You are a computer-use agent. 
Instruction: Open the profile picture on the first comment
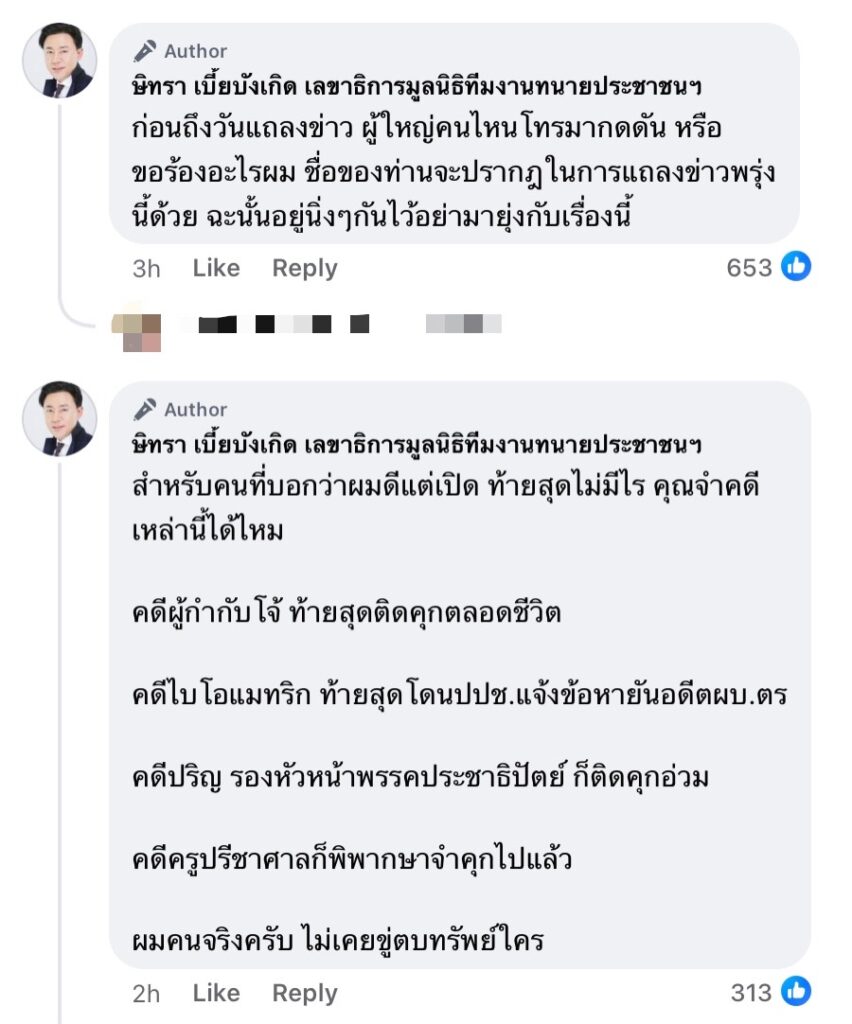click(60, 60)
